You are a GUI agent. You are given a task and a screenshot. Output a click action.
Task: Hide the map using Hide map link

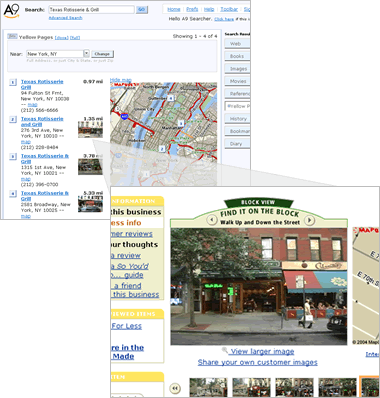coord(121,80)
